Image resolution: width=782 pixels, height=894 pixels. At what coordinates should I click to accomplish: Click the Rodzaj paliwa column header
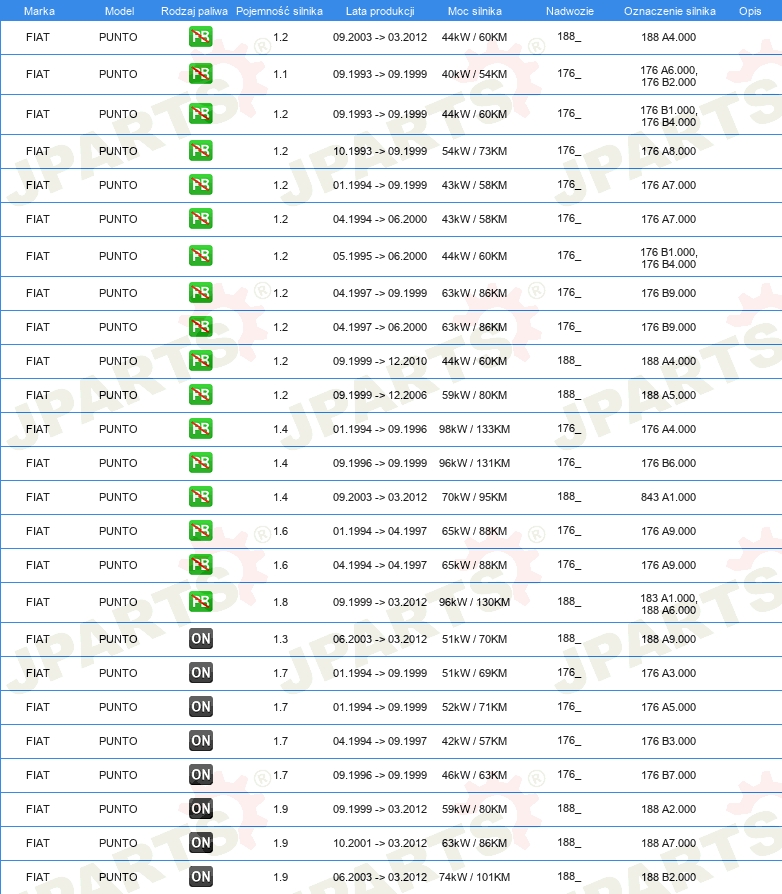coord(194,11)
